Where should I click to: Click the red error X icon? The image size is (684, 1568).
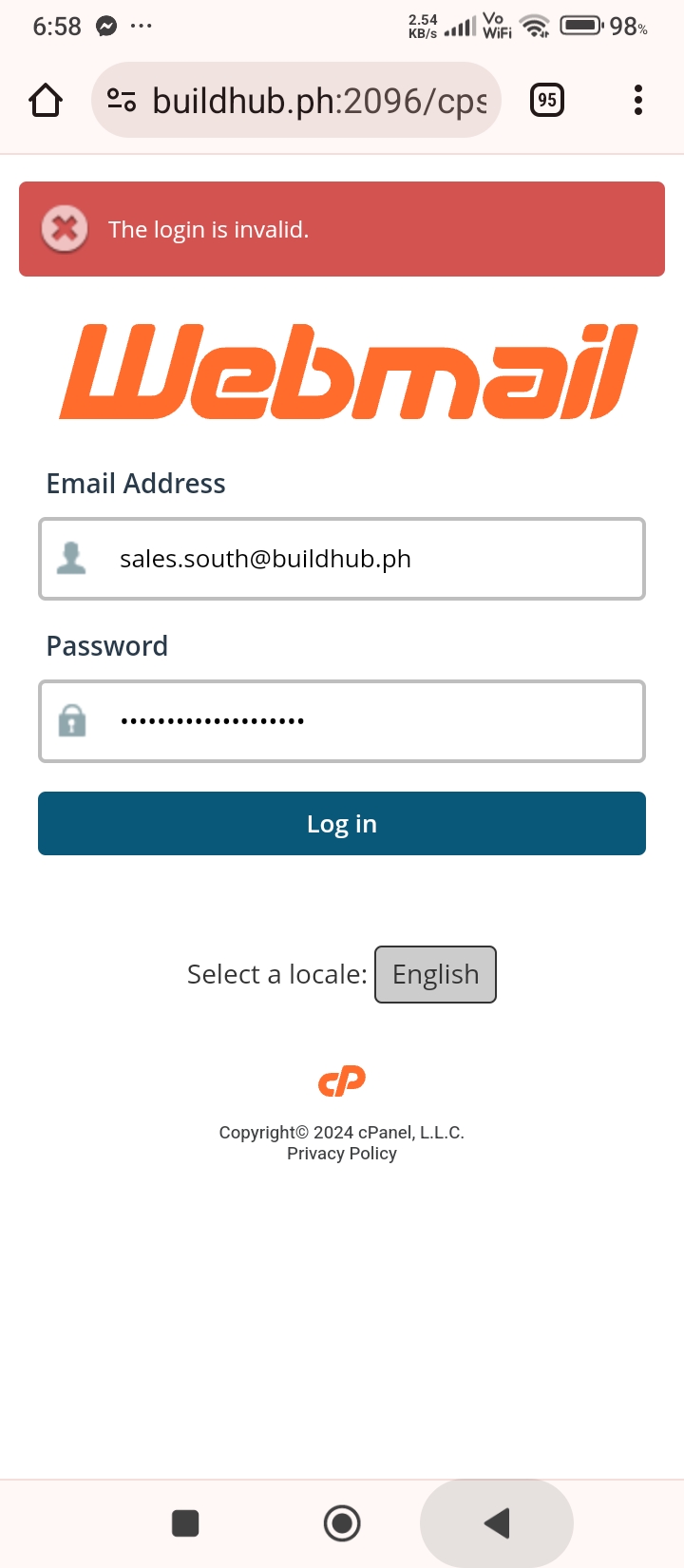65,229
